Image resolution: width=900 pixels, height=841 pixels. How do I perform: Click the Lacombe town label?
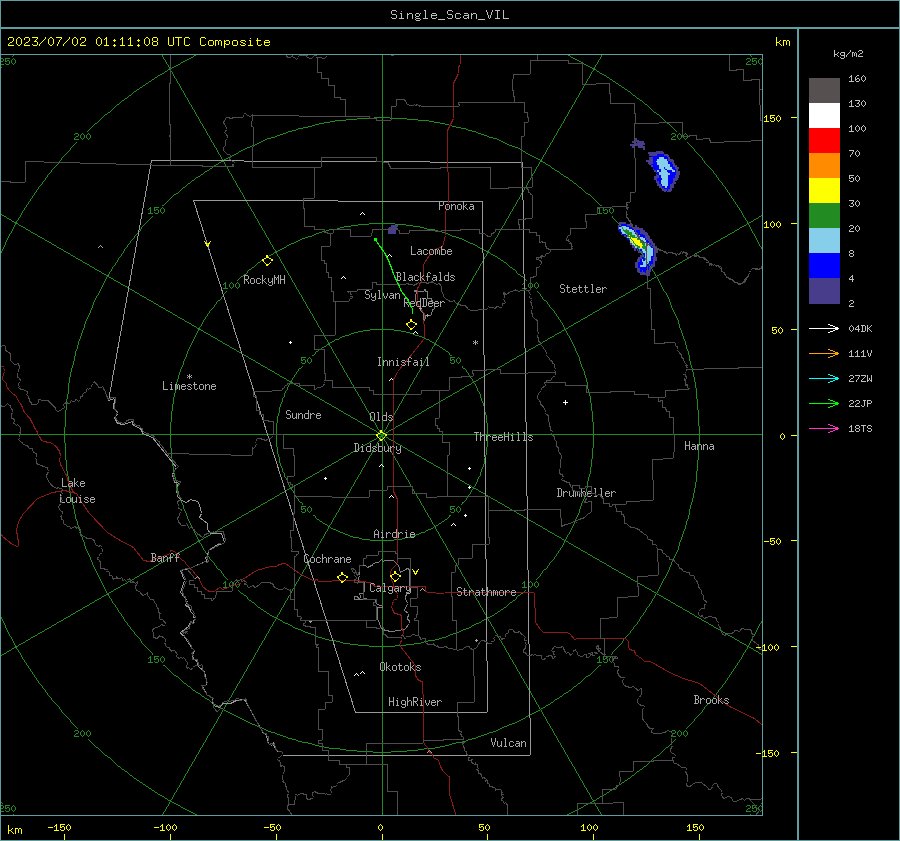point(431,251)
